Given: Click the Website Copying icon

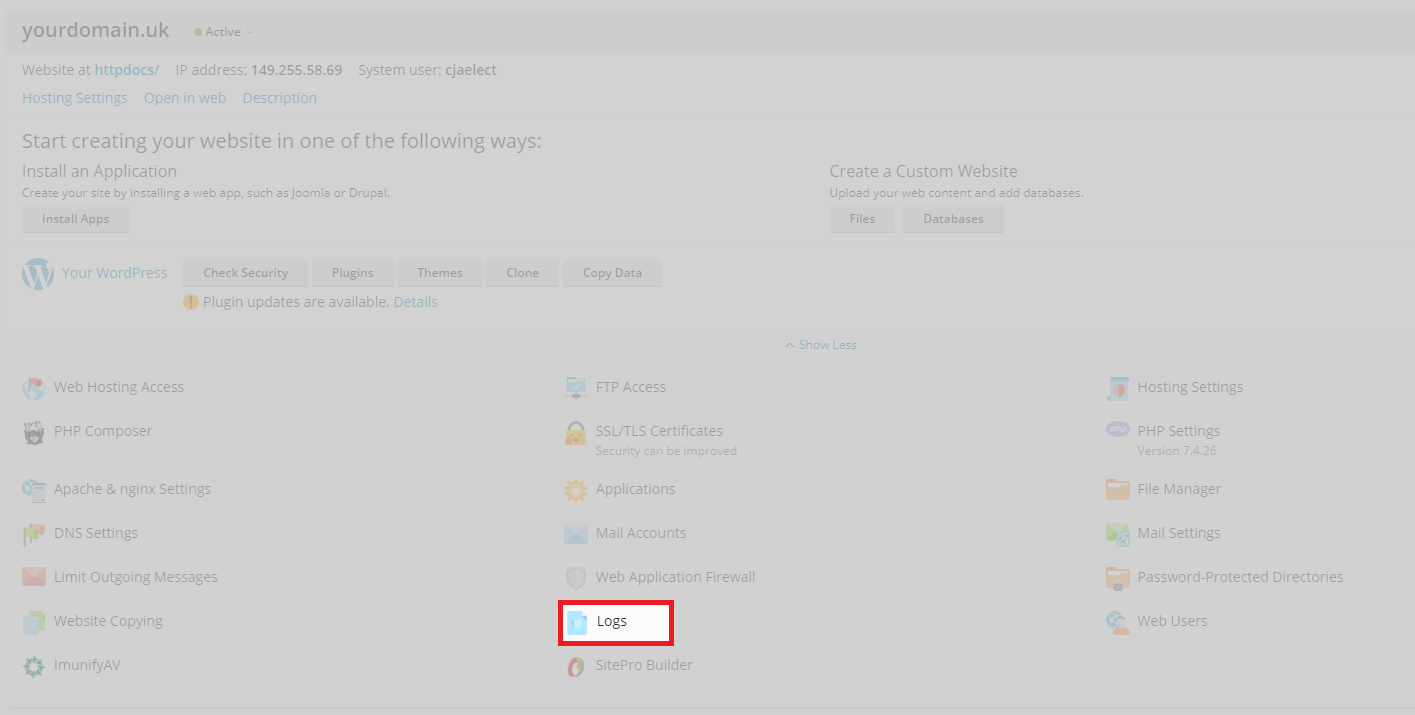Looking at the screenshot, I should click(x=34, y=622).
